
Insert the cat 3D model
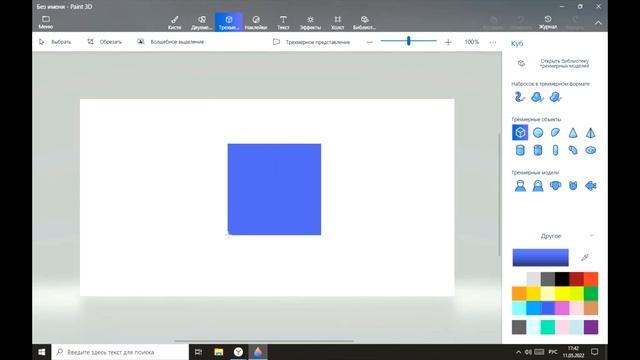[x=573, y=186]
